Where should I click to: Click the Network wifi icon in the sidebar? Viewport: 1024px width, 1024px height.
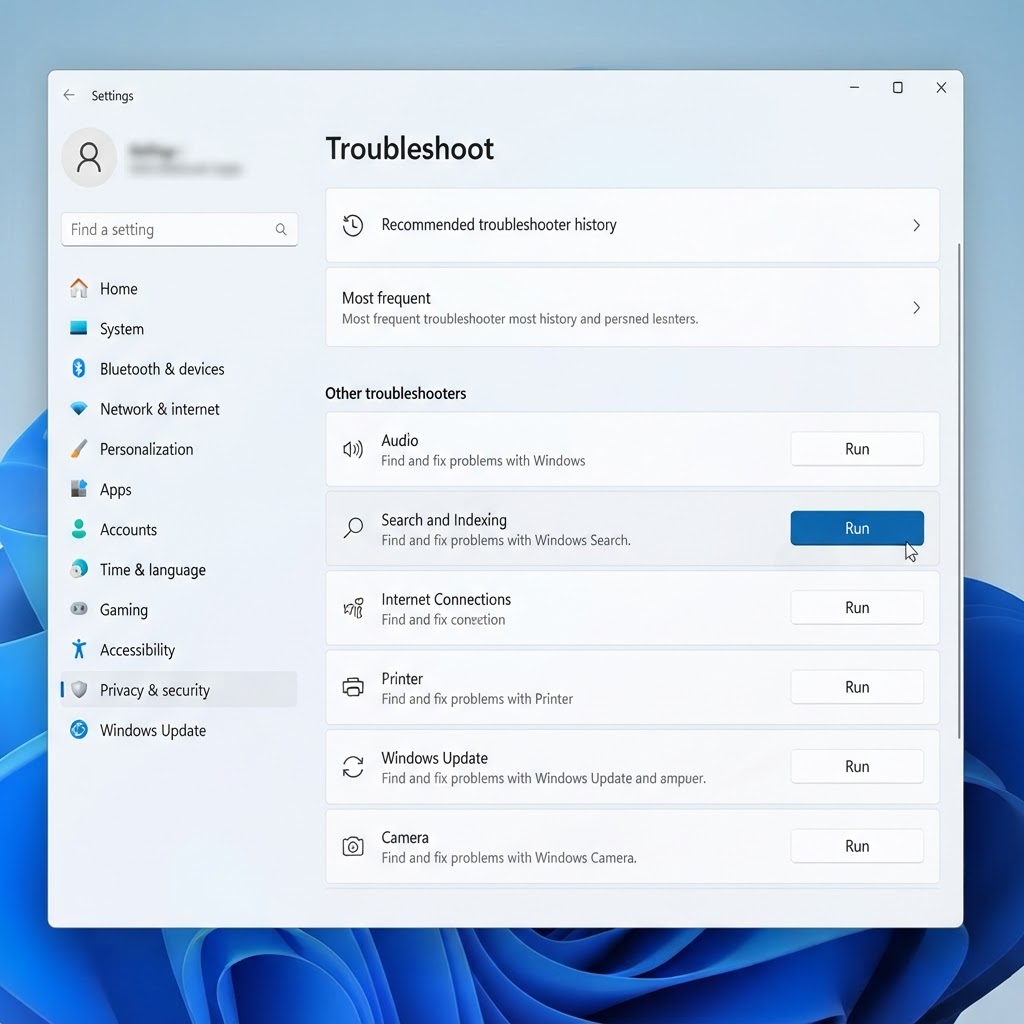(x=78, y=409)
